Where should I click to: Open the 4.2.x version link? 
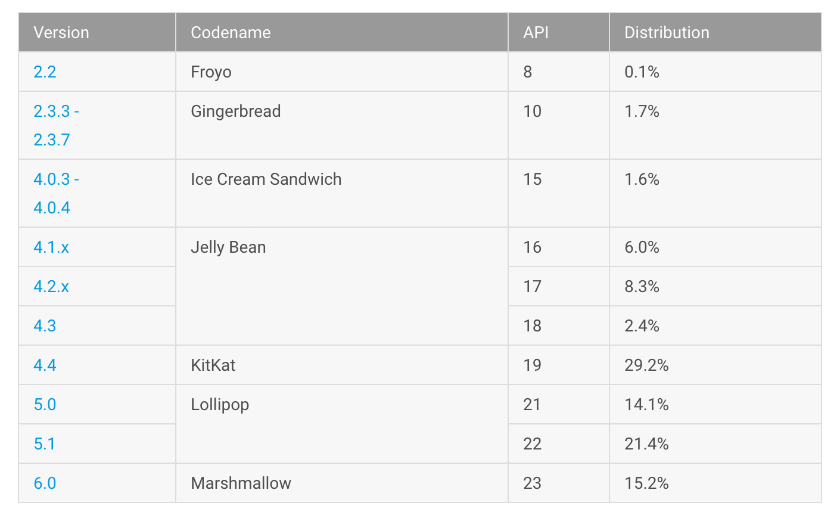pyautogui.click(x=51, y=286)
